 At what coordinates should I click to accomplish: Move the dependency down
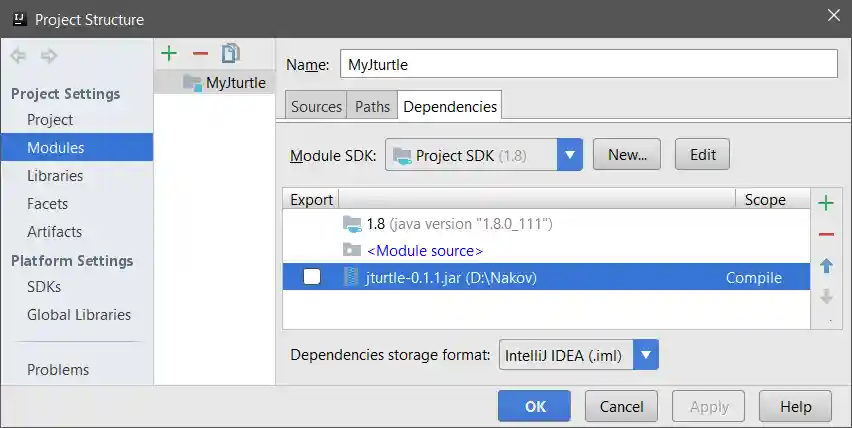826,297
